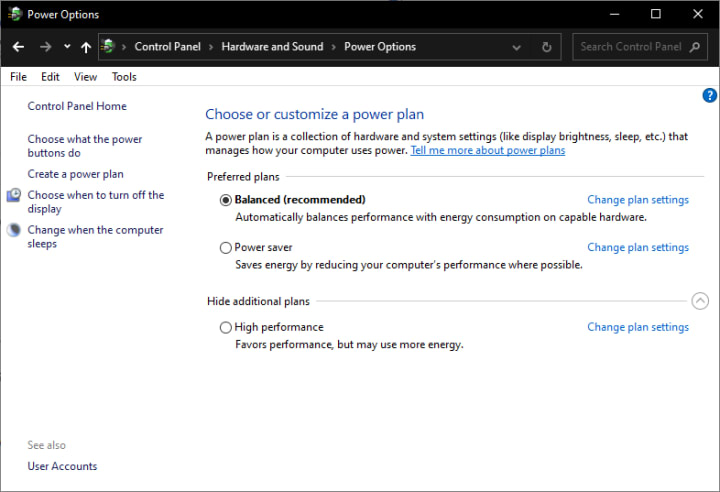Click the Back navigation arrow

point(18,47)
